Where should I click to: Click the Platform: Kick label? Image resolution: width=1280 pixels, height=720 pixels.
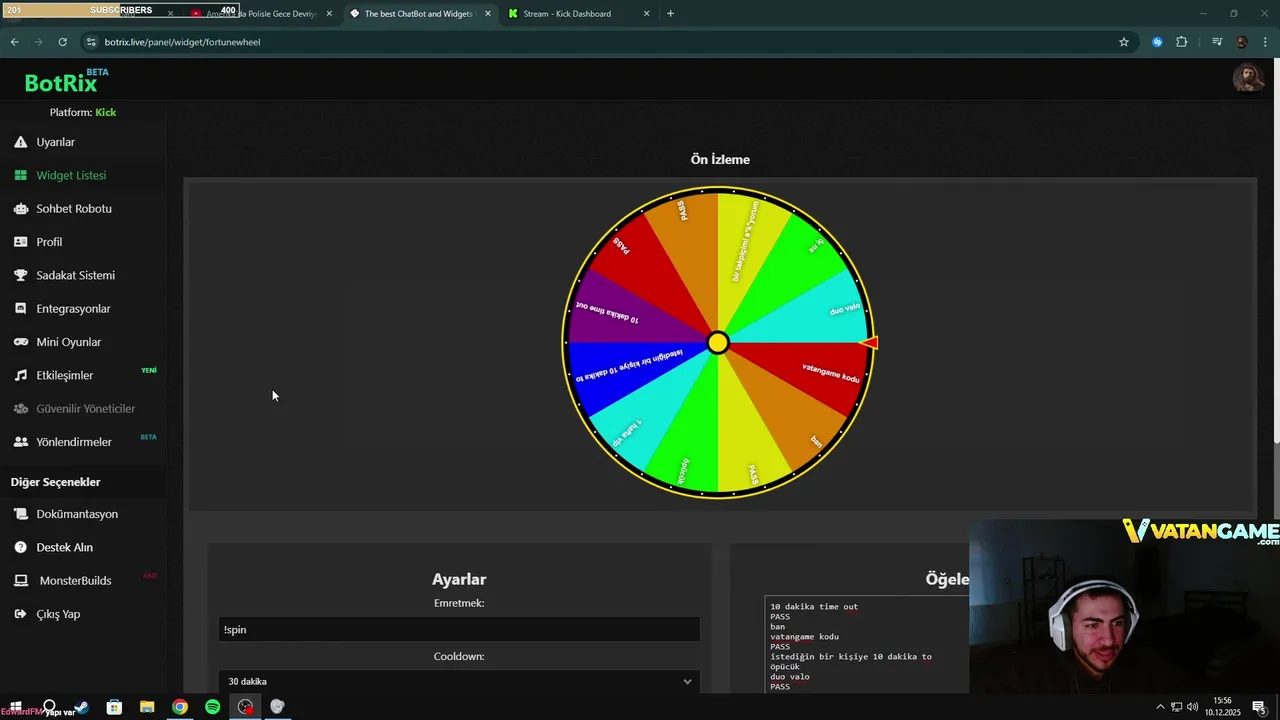[x=83, y=112]
